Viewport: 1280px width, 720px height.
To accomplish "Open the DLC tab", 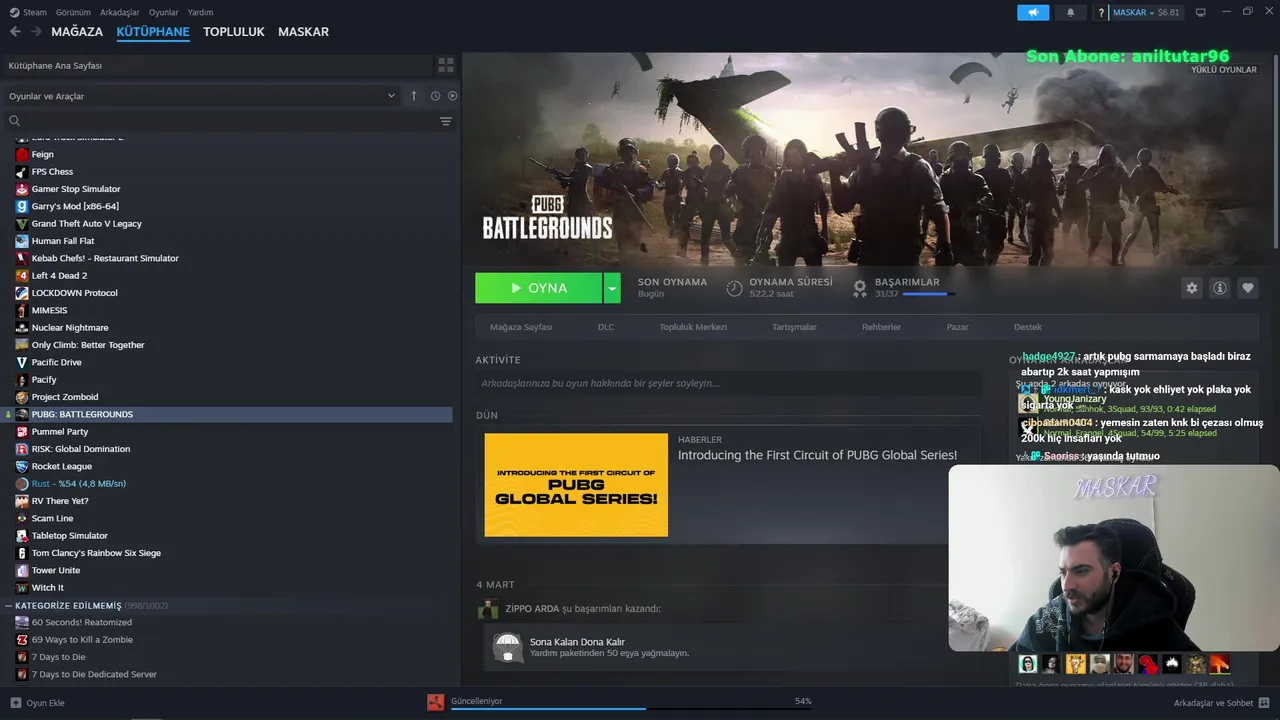I will click(606, 327).
